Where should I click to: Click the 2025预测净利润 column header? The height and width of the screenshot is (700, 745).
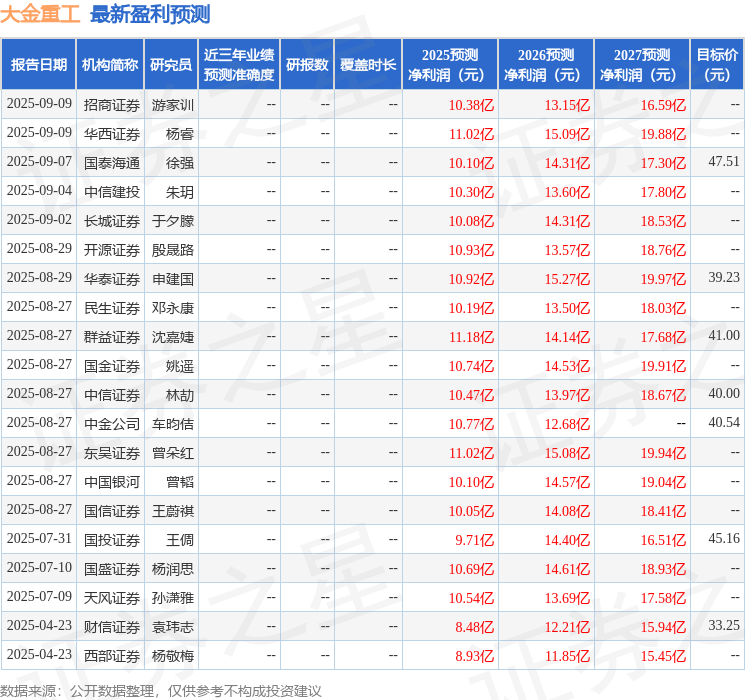pyautogui.click(x=450, y=65)
